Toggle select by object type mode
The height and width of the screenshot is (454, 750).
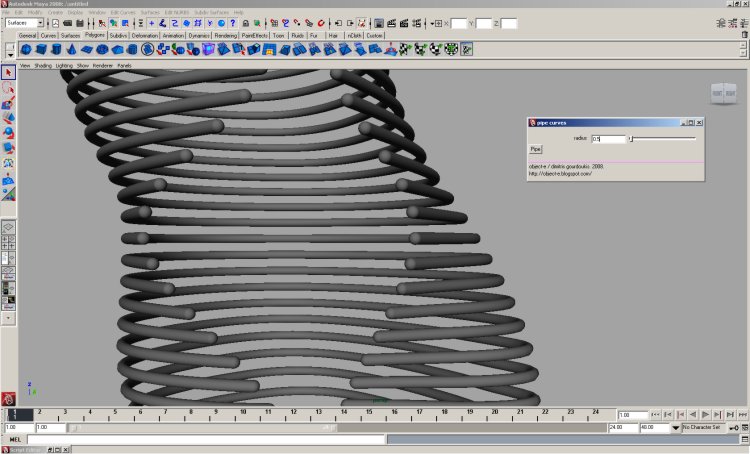(113, 23)
